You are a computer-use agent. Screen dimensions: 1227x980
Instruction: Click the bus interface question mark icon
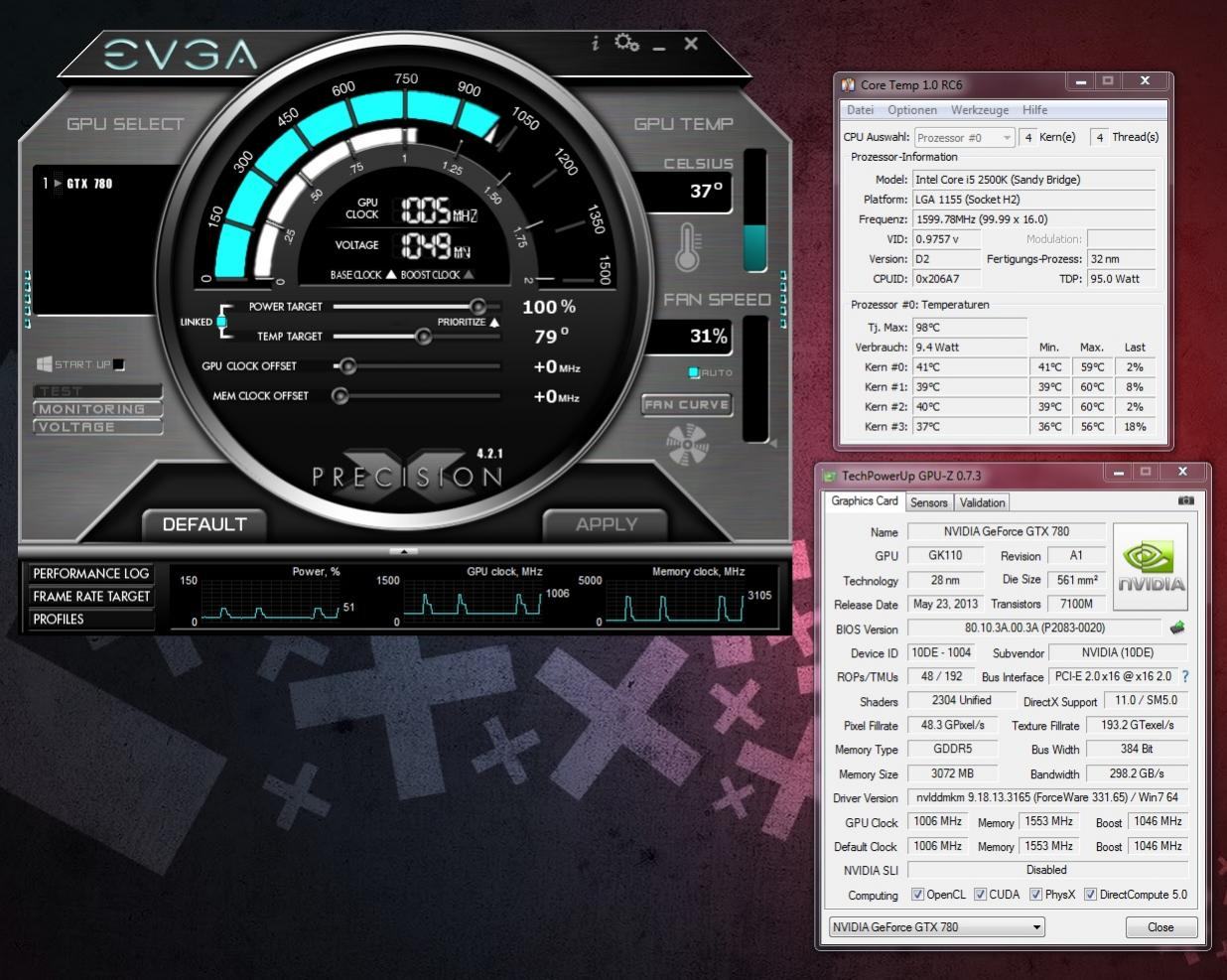point(1184,676)
